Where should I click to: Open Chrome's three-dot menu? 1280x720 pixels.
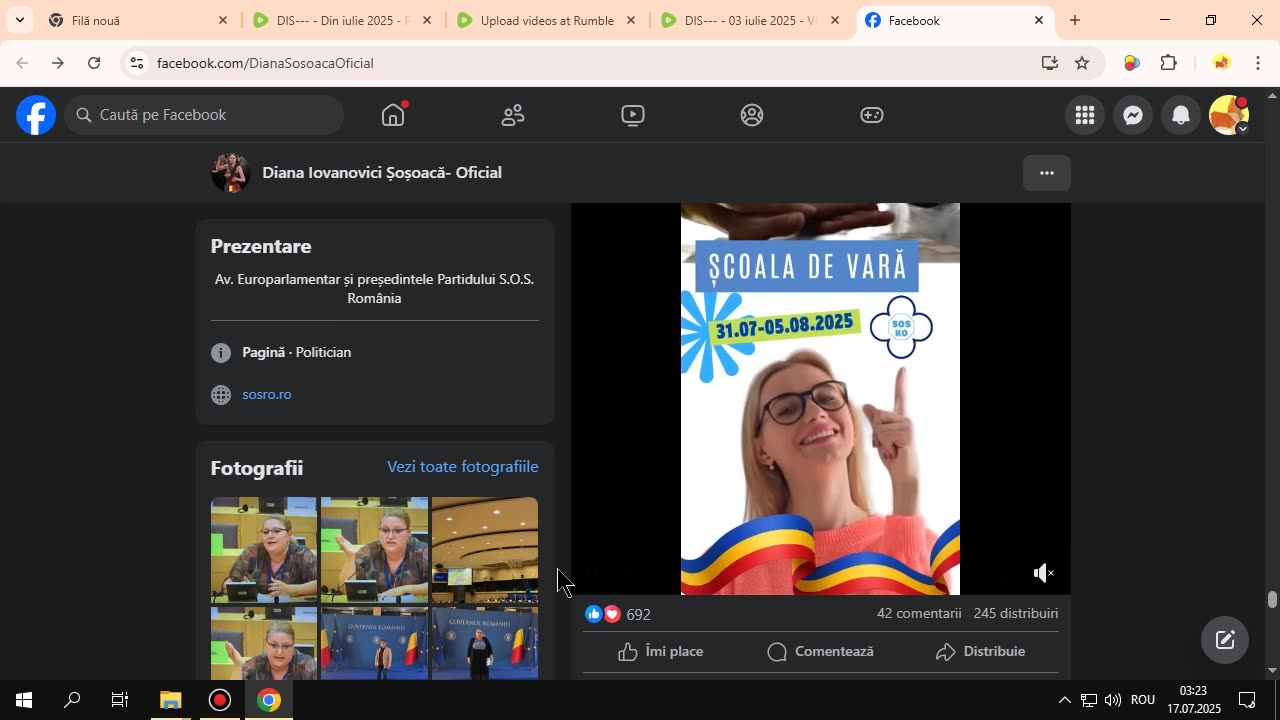pos(1258,63)
